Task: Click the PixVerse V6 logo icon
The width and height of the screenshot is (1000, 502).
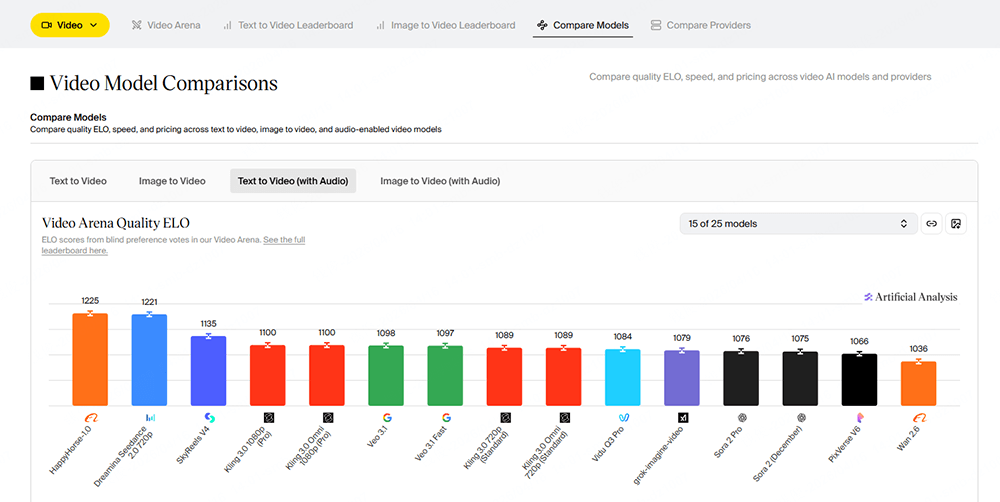Action: [860, 418]
